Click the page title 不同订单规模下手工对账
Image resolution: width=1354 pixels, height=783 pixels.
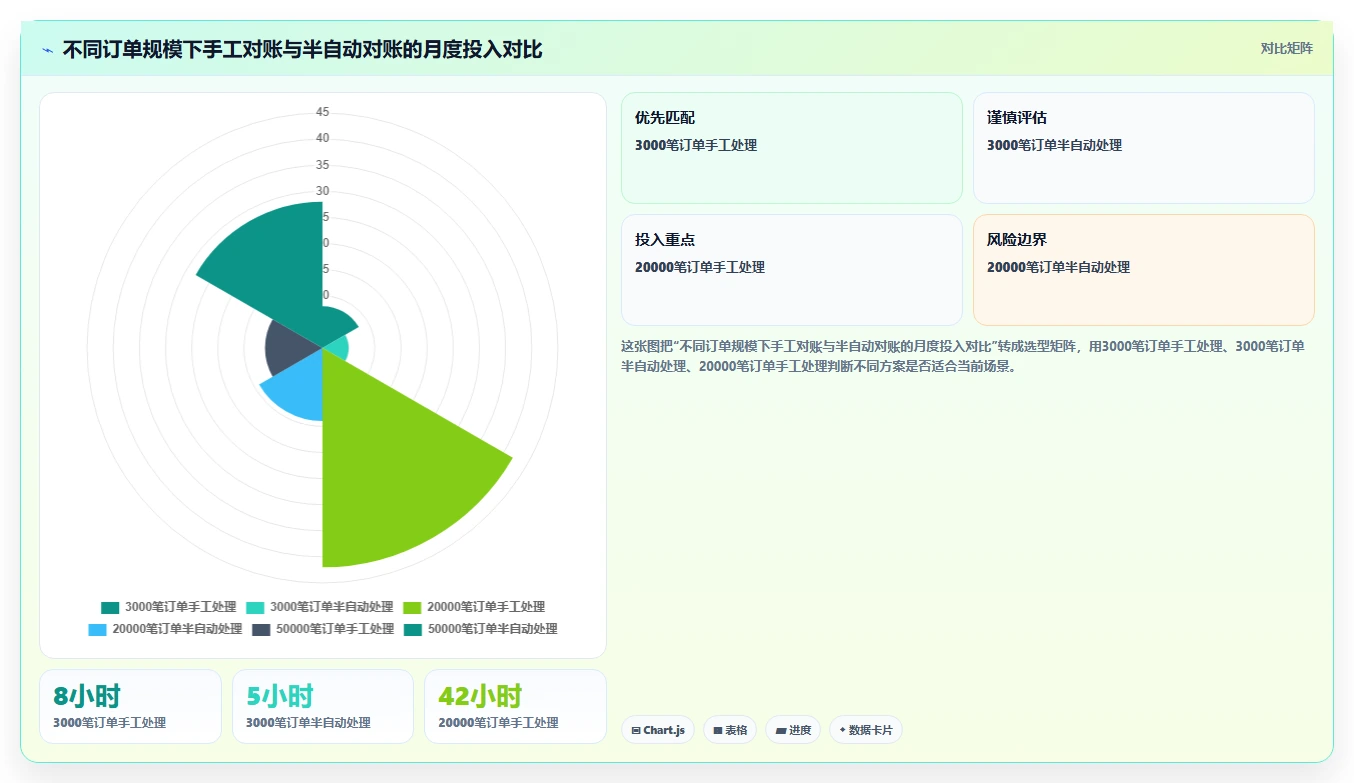[302, 49]
